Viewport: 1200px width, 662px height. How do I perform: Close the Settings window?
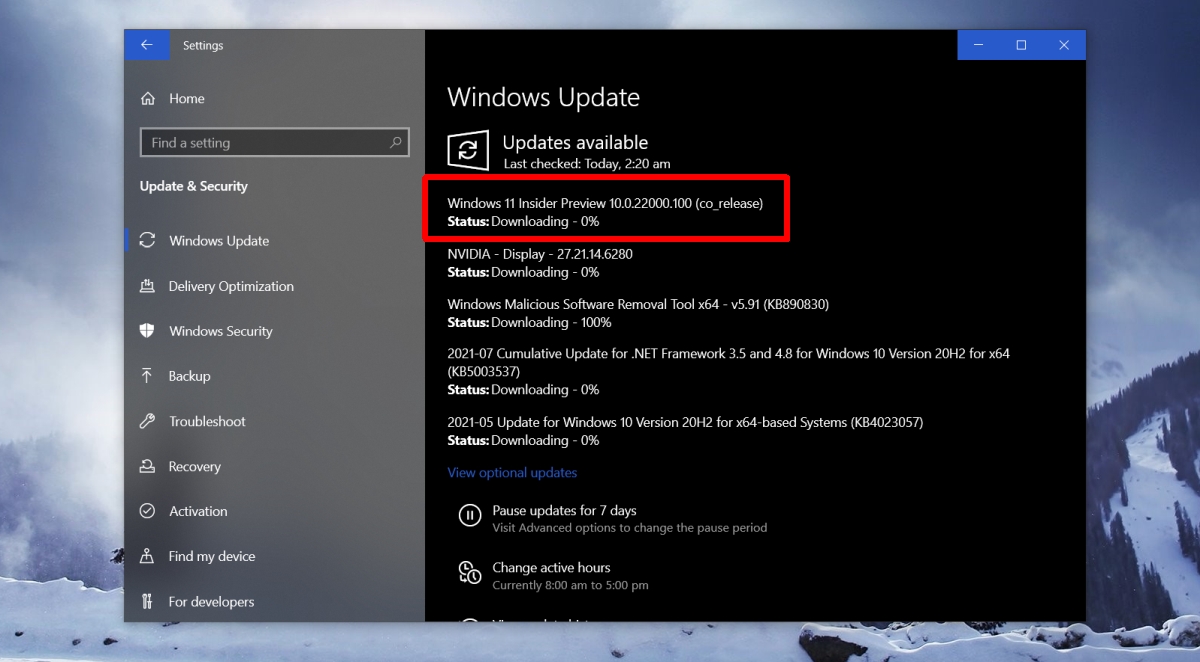coord(1064,45)
